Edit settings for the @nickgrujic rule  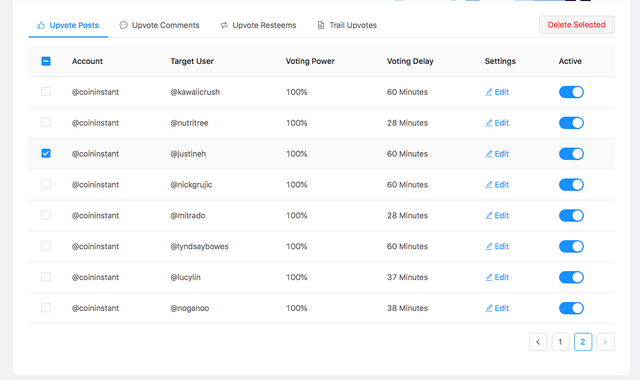(497, 185)
